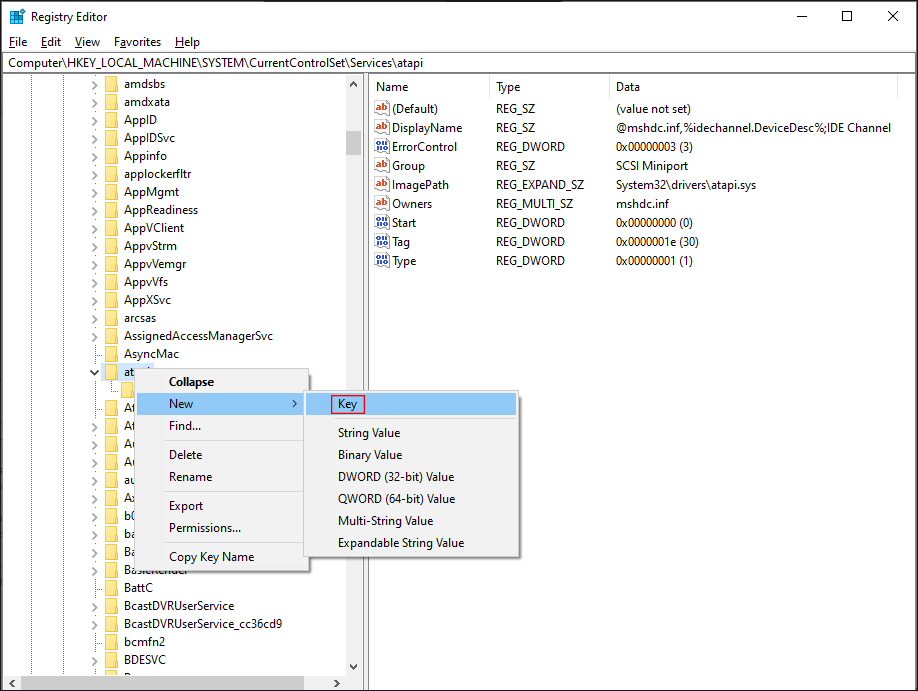This screenshot has width=918, height=691.
Task: Click the bcmfn2 folder icon
Action: click(x=111, y=642)
